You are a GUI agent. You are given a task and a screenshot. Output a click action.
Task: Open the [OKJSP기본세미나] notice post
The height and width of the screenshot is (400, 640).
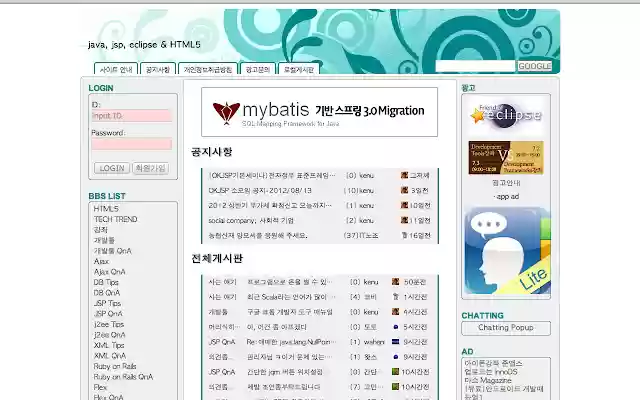click(272, 176)
